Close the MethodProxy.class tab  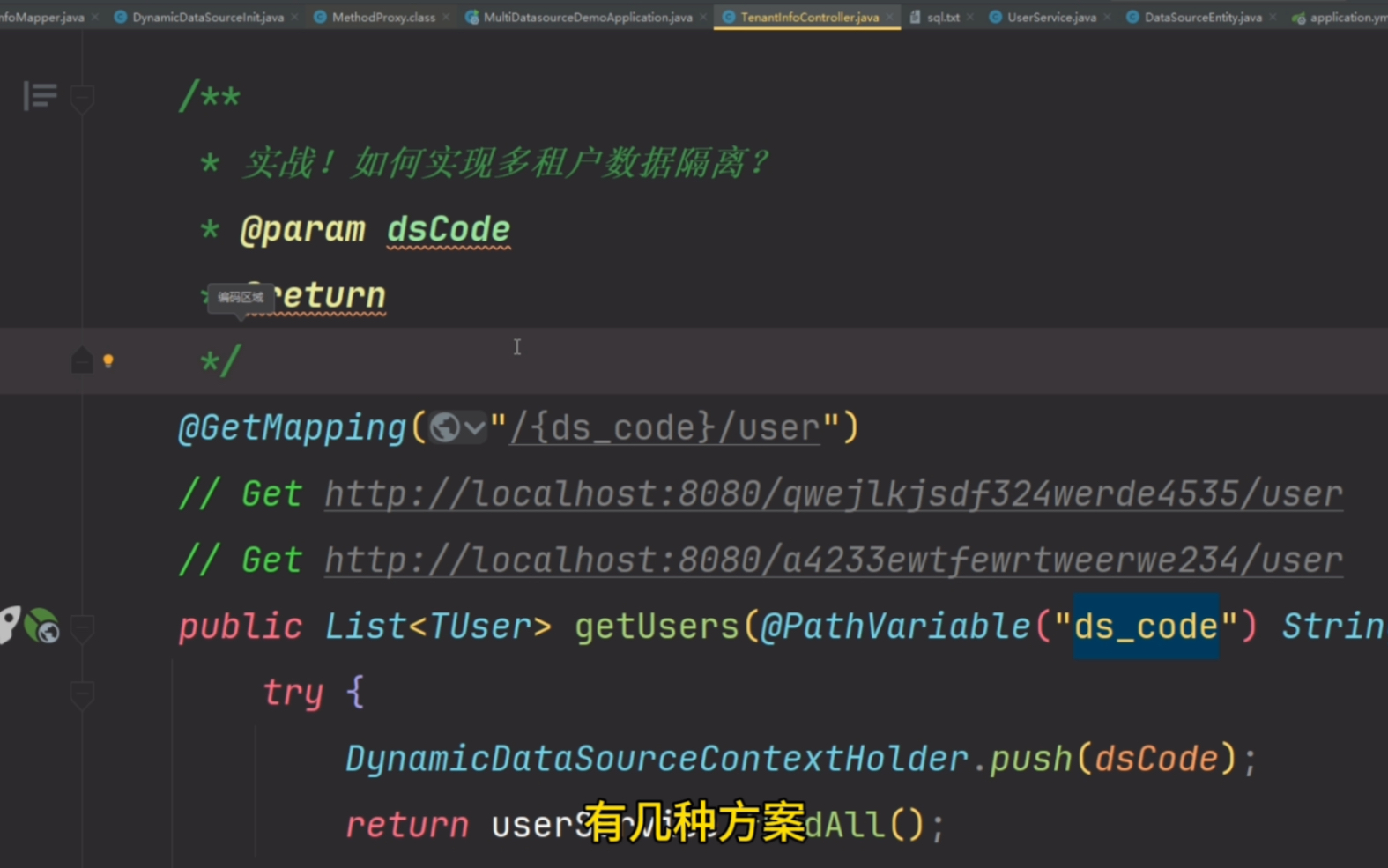[x=446, y=17]
